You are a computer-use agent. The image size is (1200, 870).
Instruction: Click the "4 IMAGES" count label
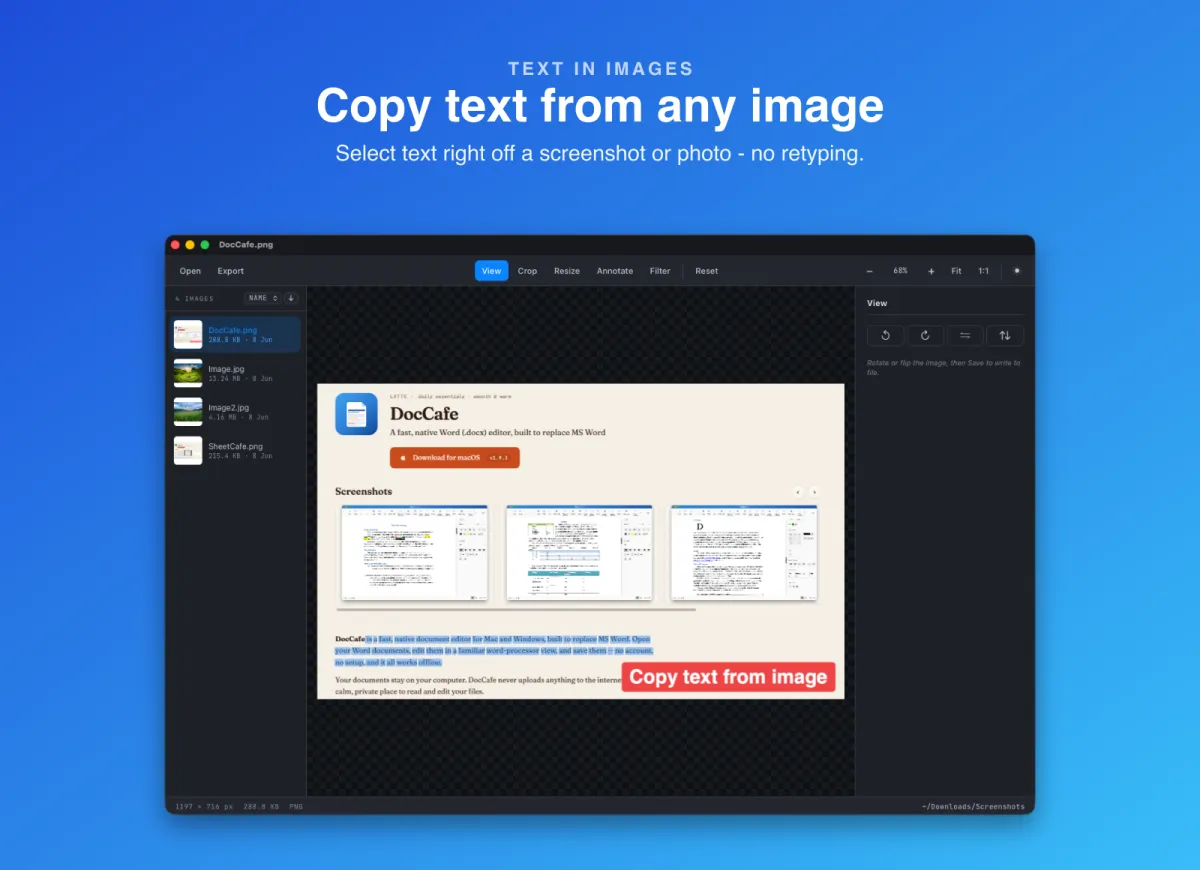coord(194,298)
